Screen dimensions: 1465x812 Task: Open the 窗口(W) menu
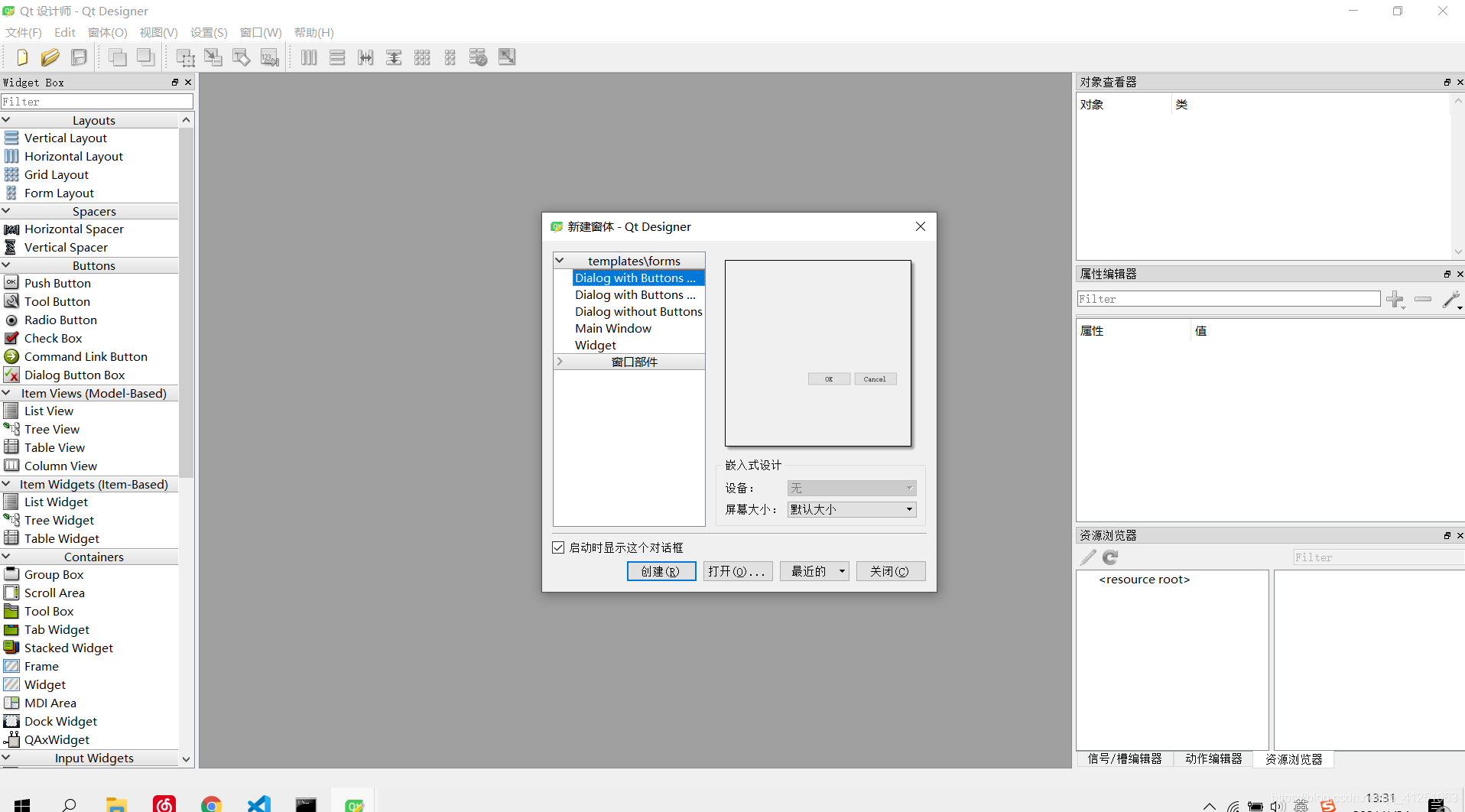pos(260,32)
